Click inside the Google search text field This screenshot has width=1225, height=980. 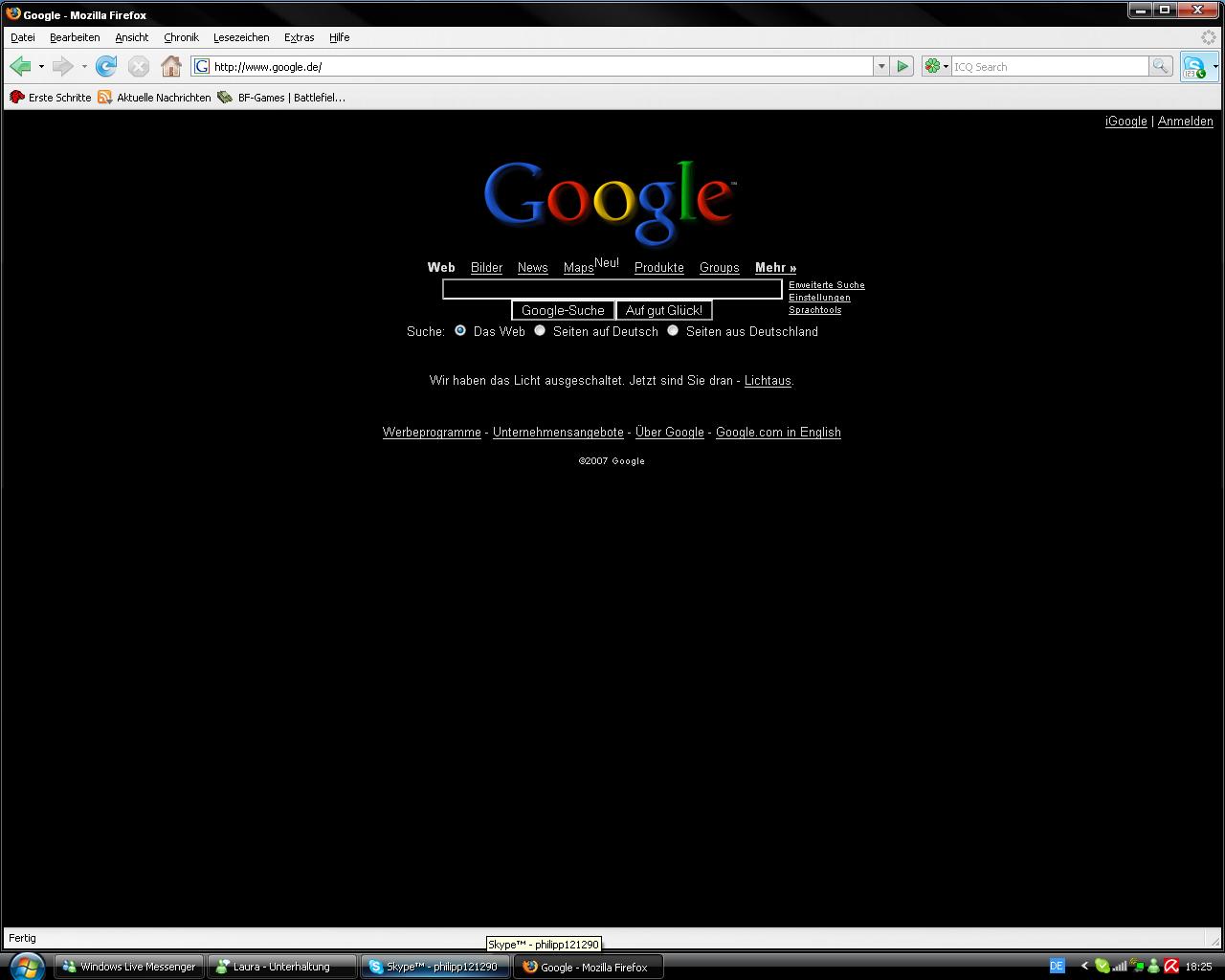coord(612,289)
